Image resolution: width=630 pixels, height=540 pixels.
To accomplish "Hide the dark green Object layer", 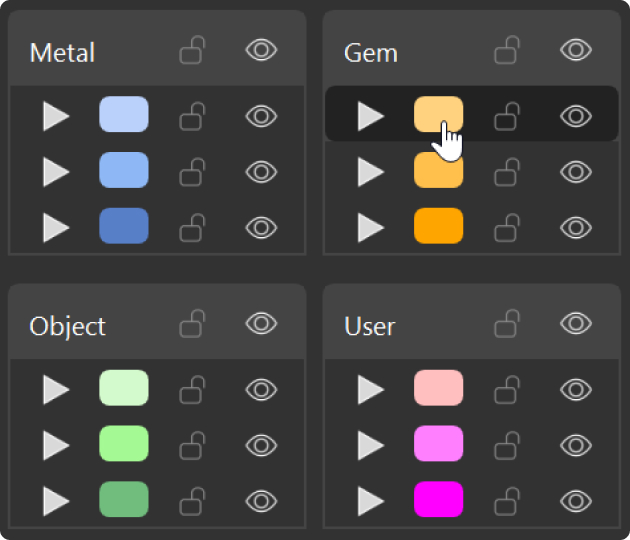I will (x=261, y=499).
